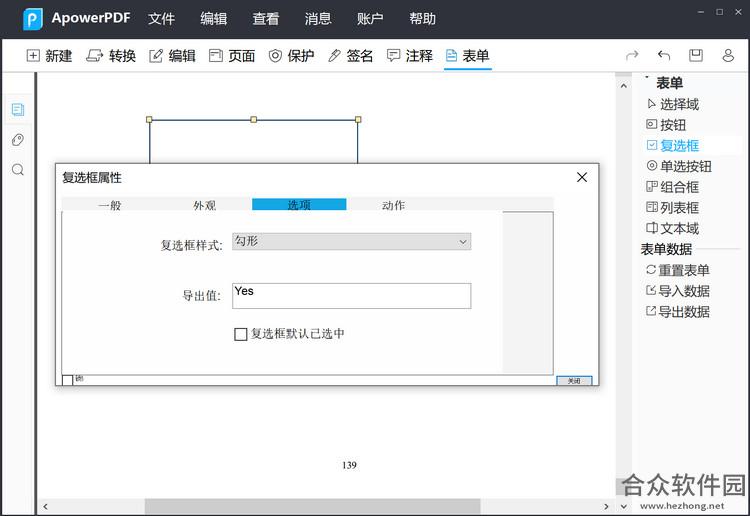
Task: Click the undo arrow icon
Action: (x=664, y=56)
